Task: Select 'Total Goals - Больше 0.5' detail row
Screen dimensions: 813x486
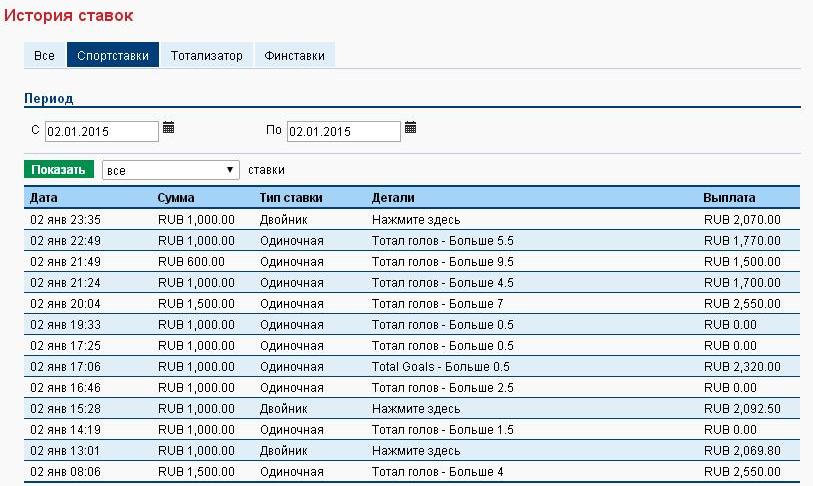Action: pos(440,367)
